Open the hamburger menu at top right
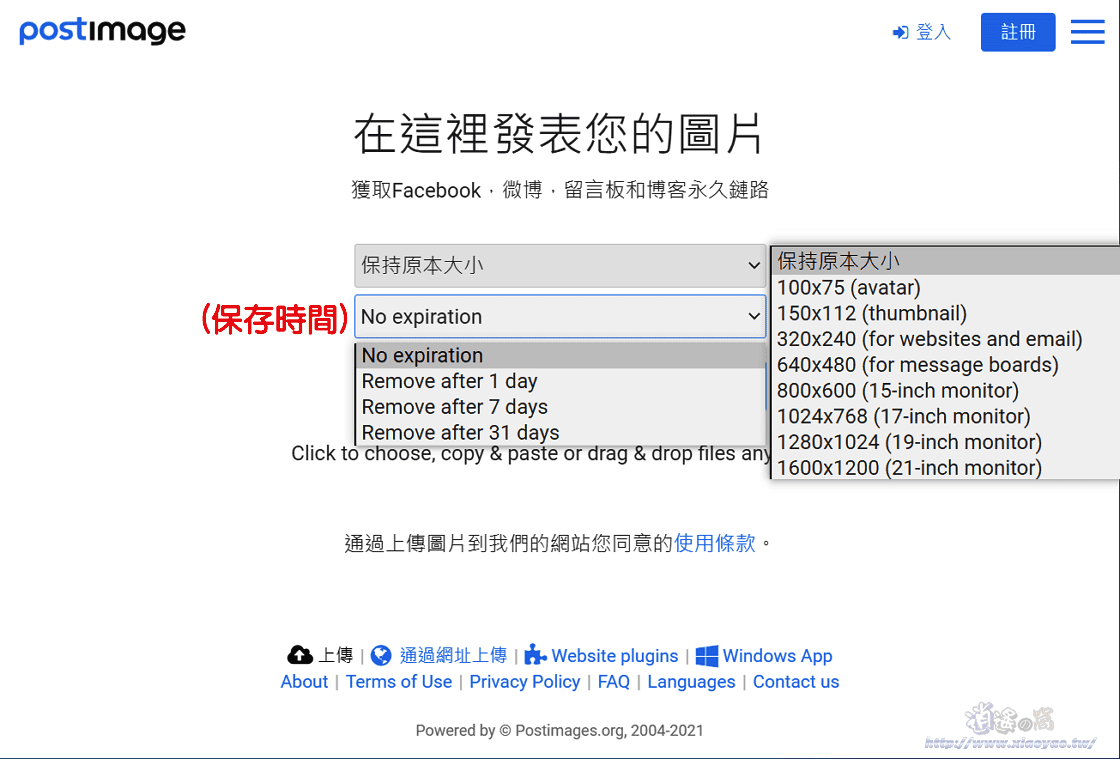Viewport: 1120px width, 759px height. pos(1087,31)
